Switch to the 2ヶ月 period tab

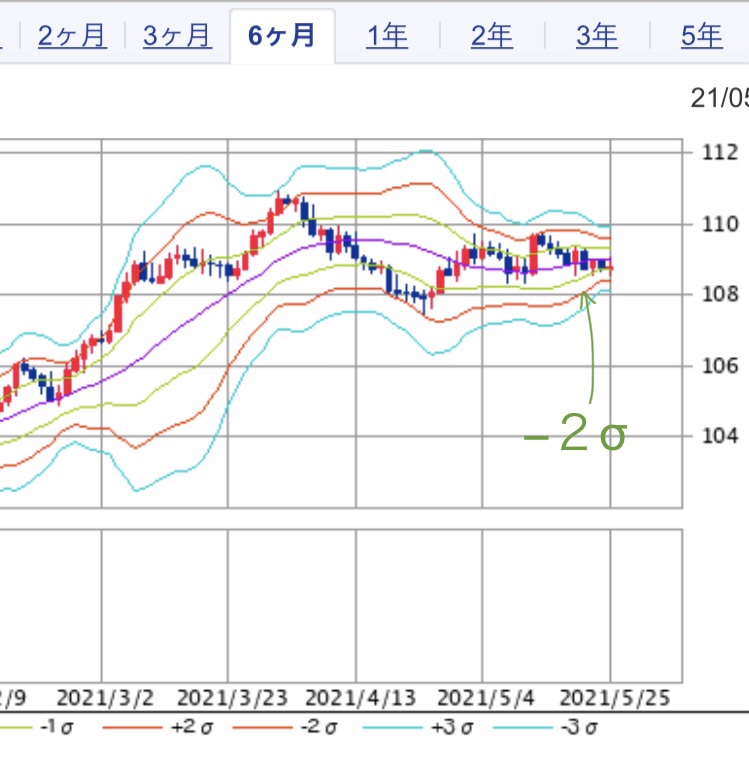coord(72,36)
